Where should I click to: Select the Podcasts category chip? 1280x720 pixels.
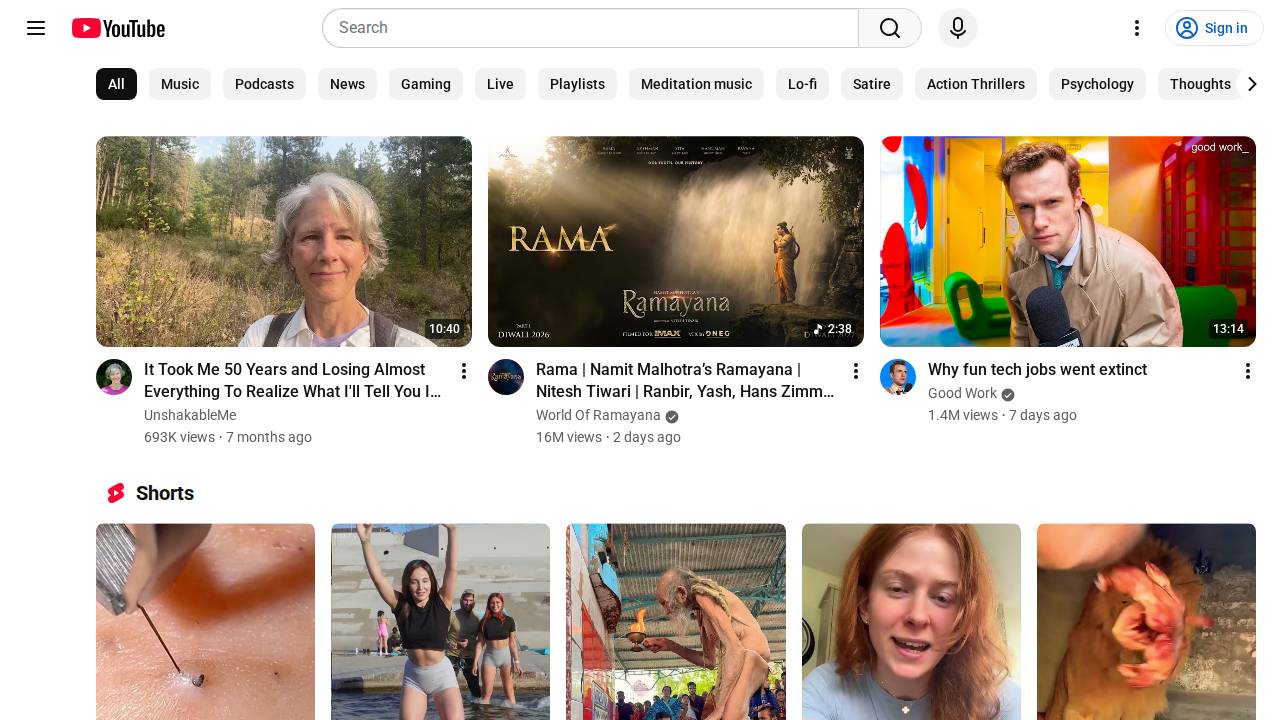pos(264,84)
